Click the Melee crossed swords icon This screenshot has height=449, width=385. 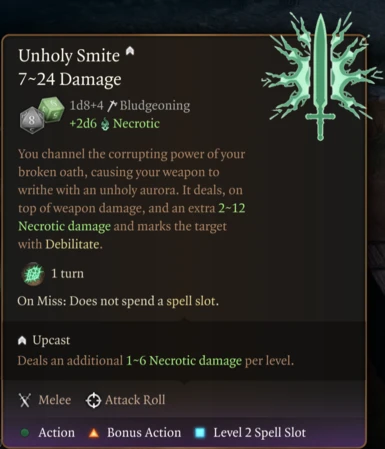click(25, 400)
